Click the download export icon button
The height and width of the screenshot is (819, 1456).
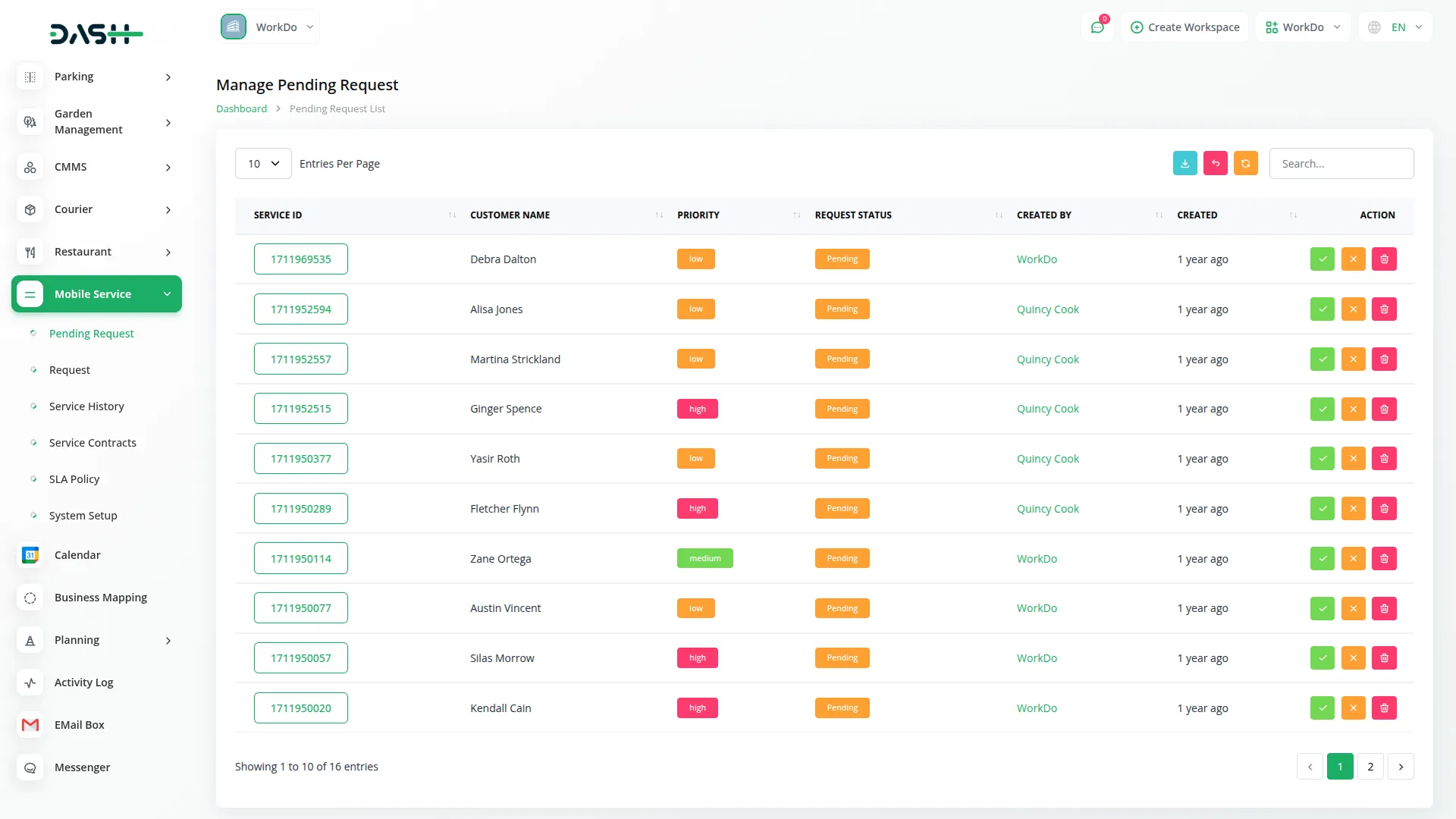coord(1185,164)
